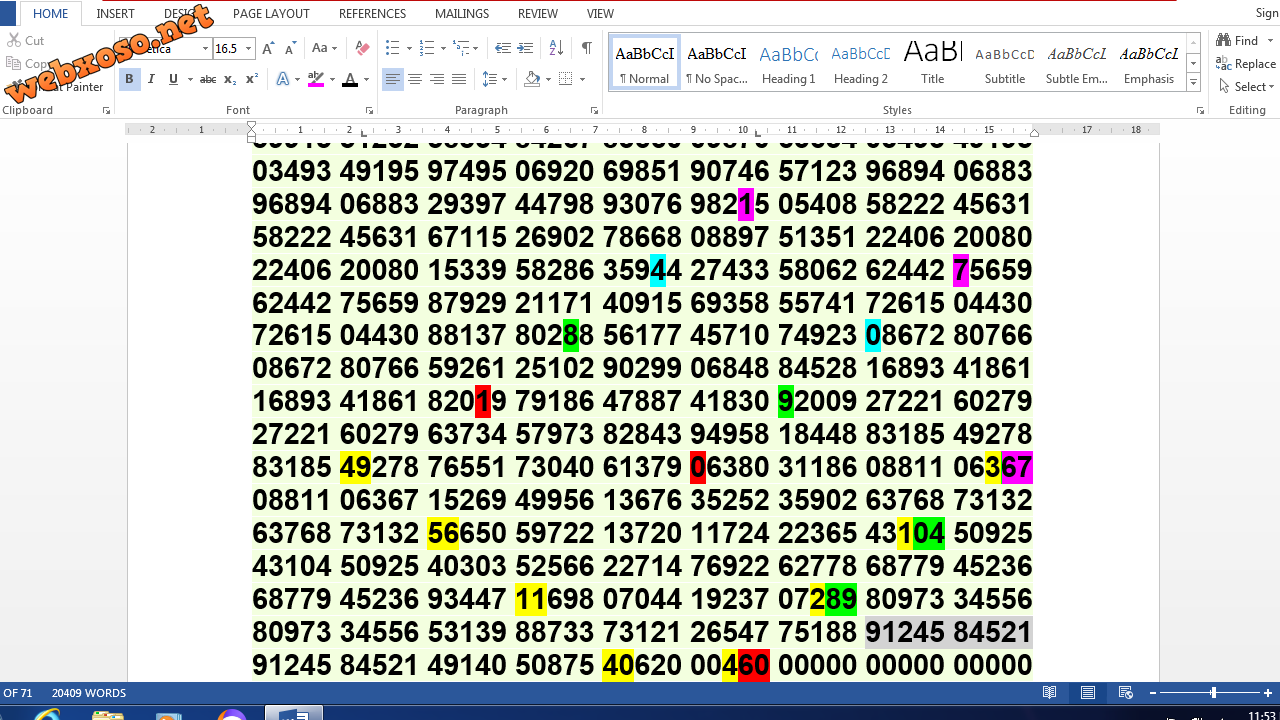Switch to Read Mode view
Screen dimensions: 1280x720
(x=1049, y=692)
